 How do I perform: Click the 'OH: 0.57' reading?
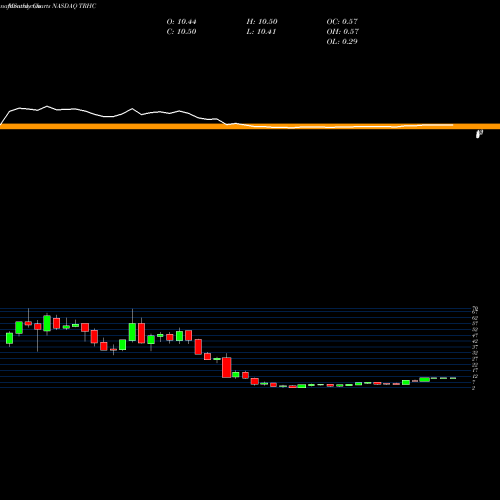click(343, 32)
